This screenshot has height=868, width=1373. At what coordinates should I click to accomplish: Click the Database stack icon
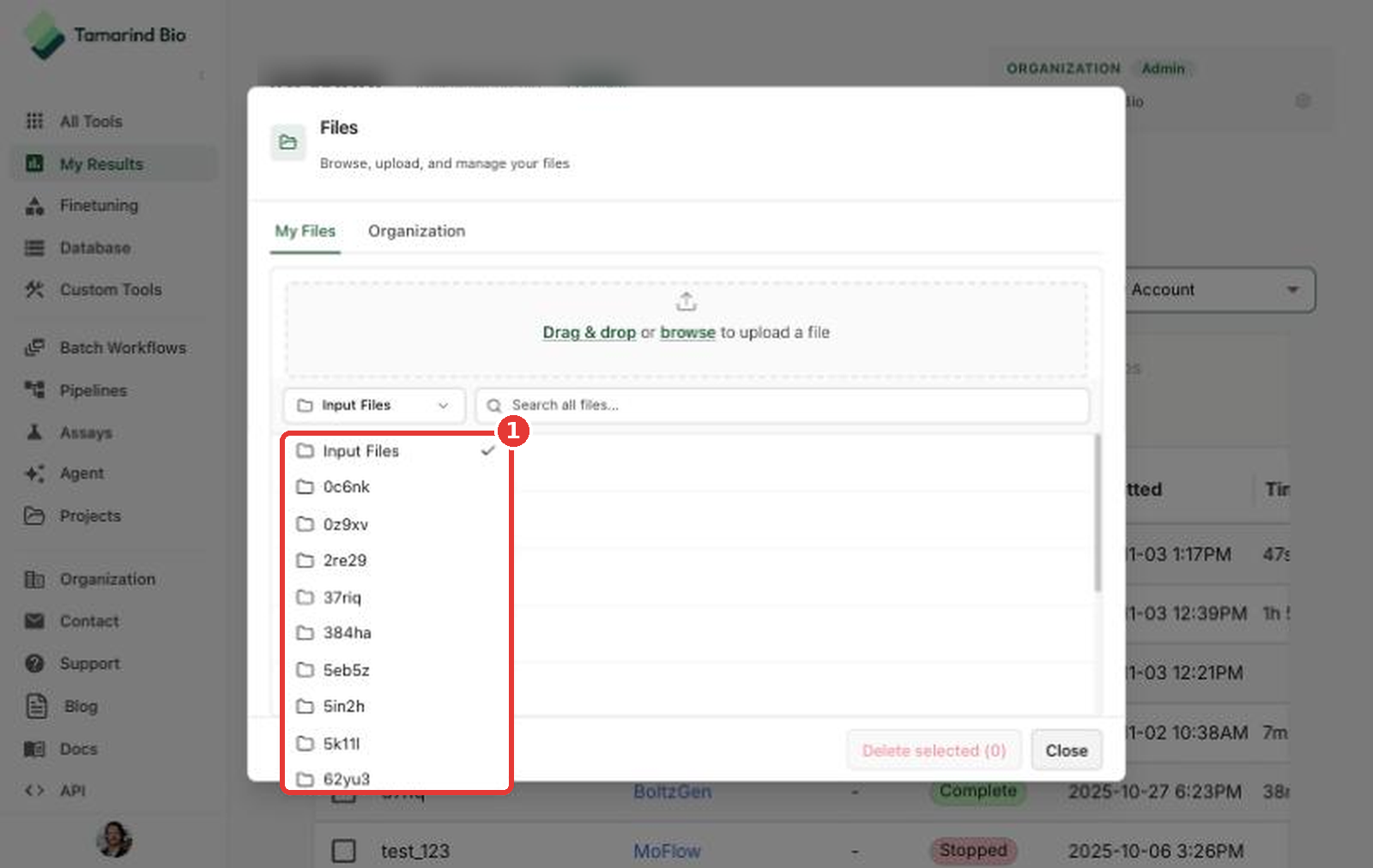tap(34, 248)
